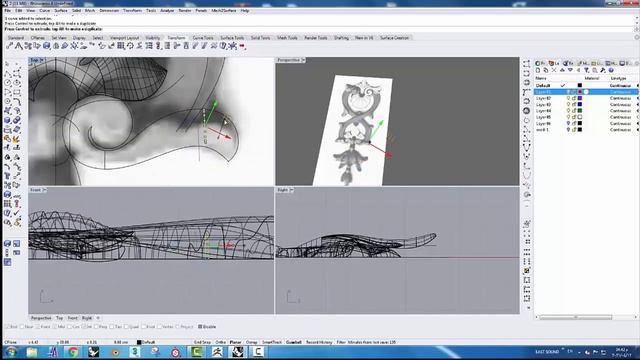
Task: Open the Mesh2Surface menu
Action: pos(224,11)
